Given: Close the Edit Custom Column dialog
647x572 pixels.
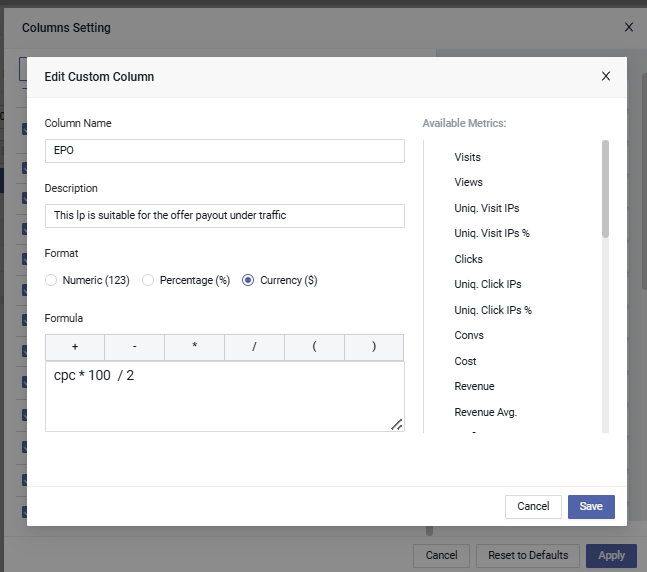Looking at the screenshot, I should [x=605, y=76].
